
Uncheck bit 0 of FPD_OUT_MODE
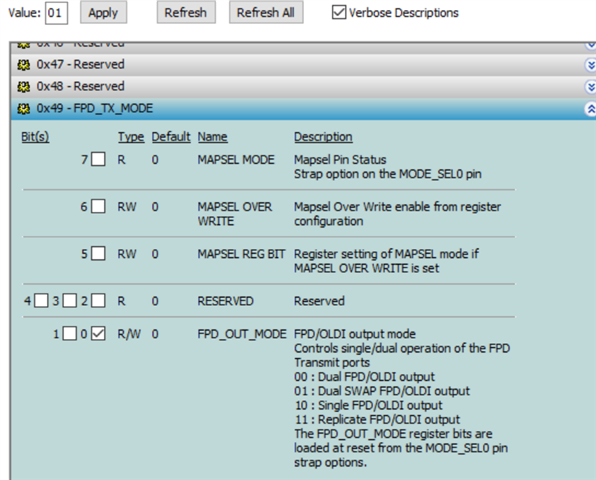(98, 334)
